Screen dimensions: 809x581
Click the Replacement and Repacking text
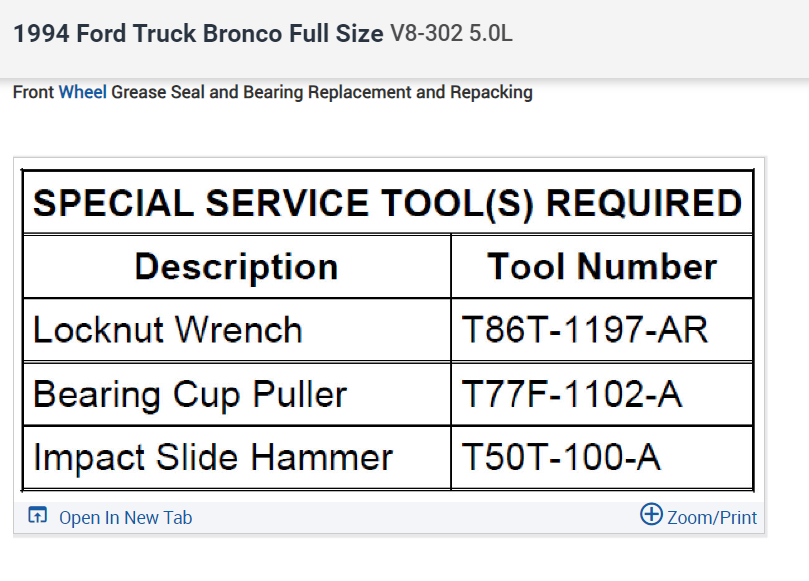pos(420,93)
